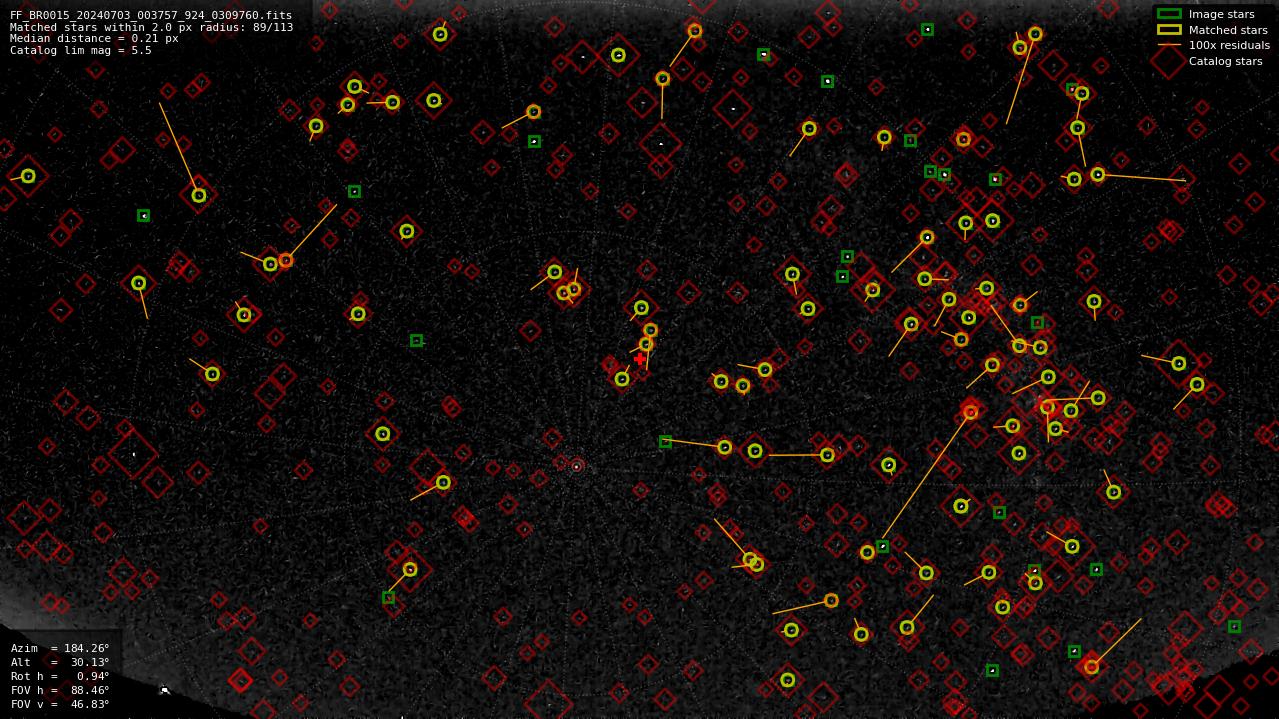Click the 'FOV h = 88.46°' readout
The width and height of the screenshot is (1279, 719).
(x=60, y=690)
